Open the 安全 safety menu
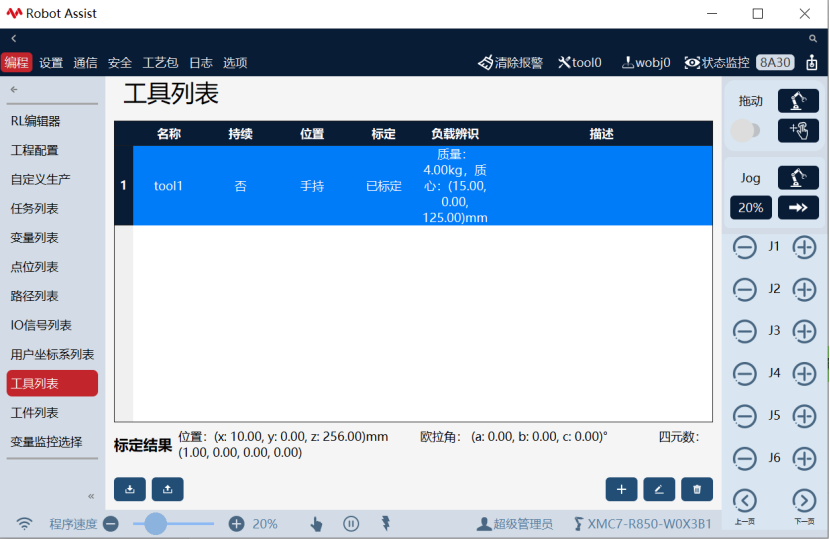This screenshot has height=539, width=830. click(x=120, y=62)
